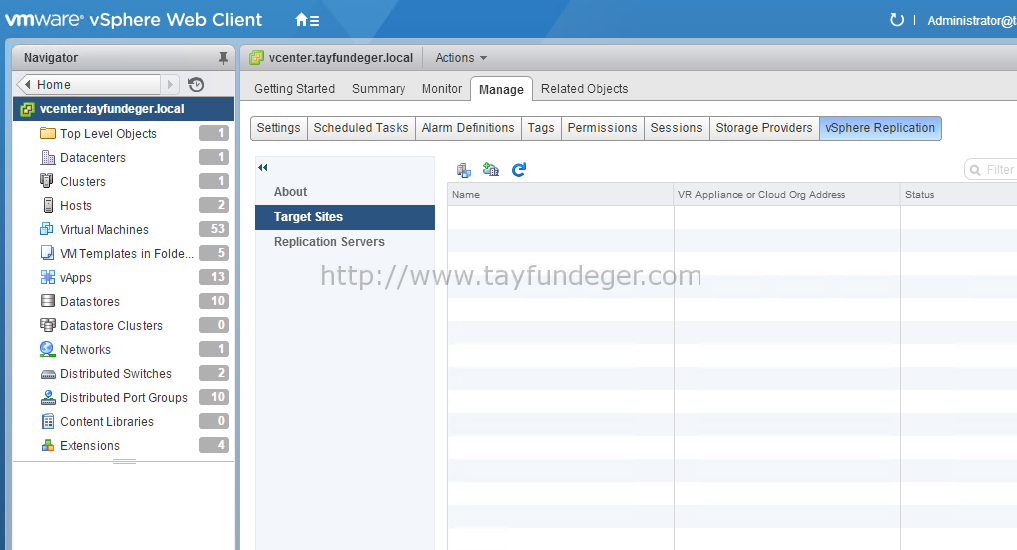Open the navigation history clock icon

[196, 84]
